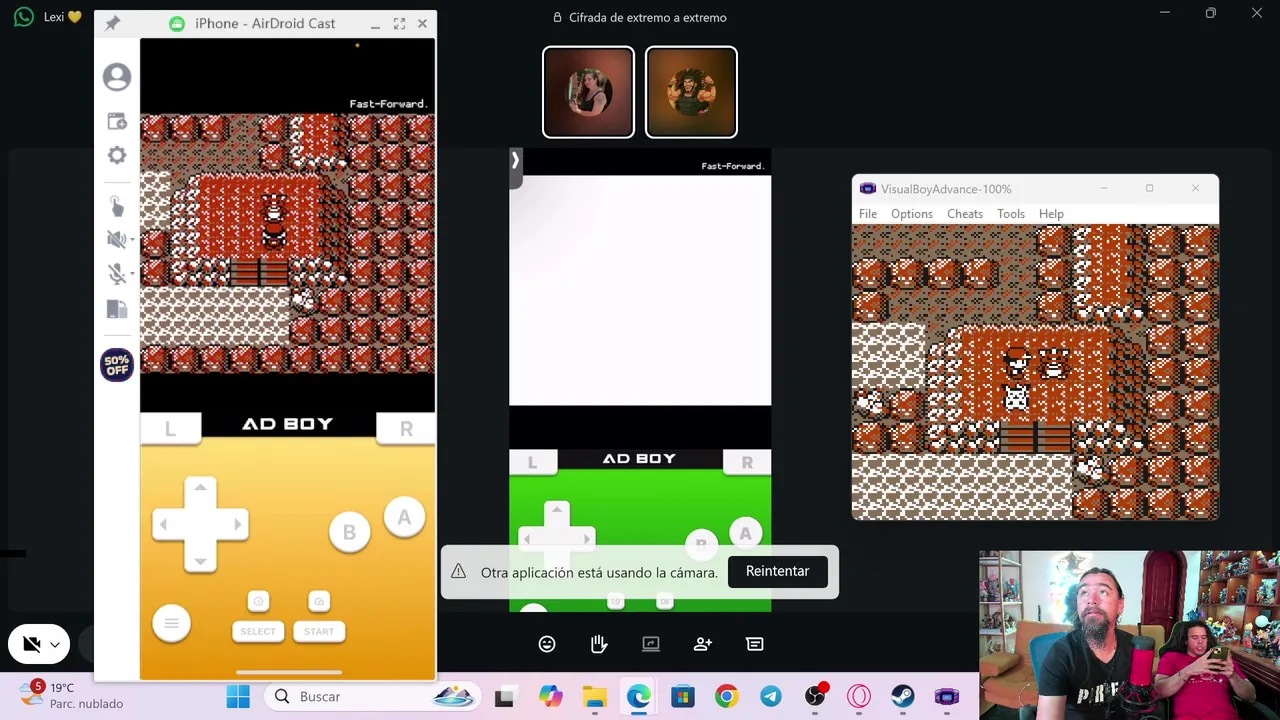Screen dimensions: 1280x720
Task: Open Options menu in VisualBoyAdvance
Action: tap(912, 214)
